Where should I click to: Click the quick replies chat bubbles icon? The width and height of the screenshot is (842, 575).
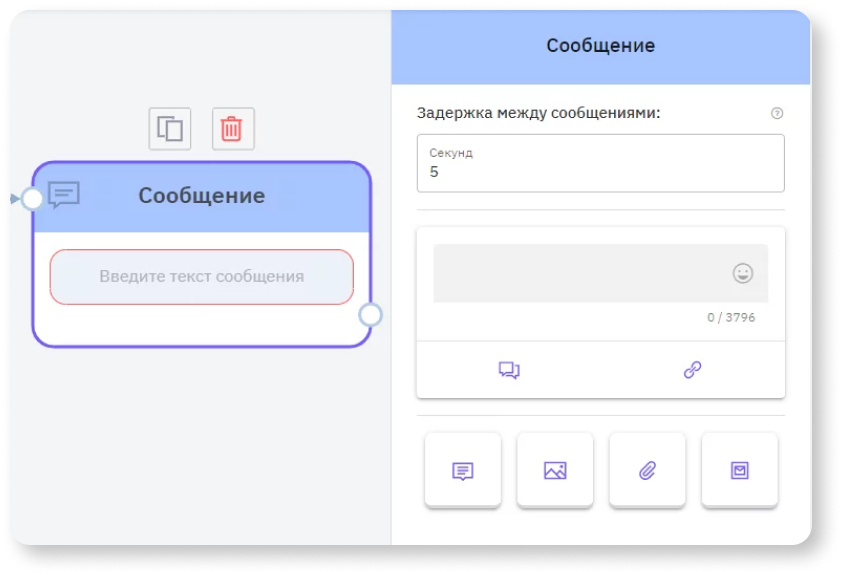509,370
